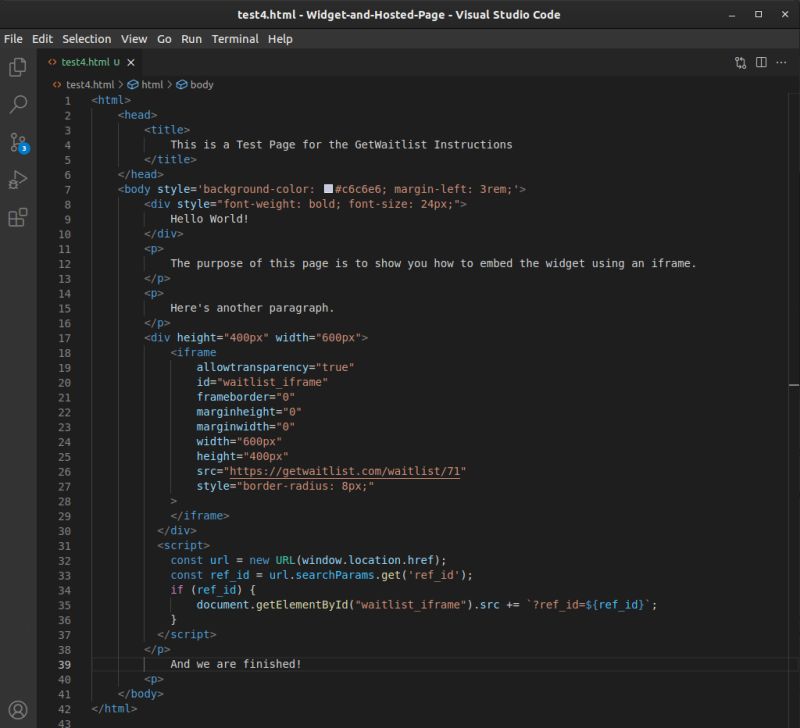Viewport: 800px width, 728px height.
Task: Click the html breadcrumb segment
Action: click(x=152, y=85)
